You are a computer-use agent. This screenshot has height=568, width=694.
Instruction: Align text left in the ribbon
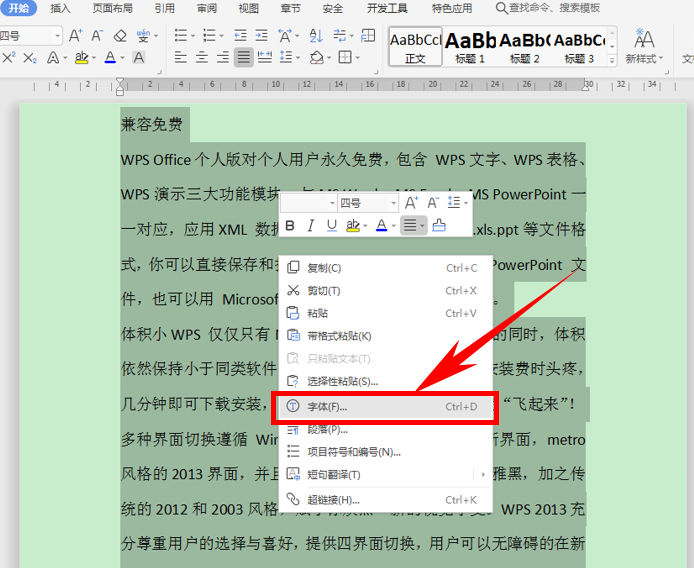(x=181, y=58)
